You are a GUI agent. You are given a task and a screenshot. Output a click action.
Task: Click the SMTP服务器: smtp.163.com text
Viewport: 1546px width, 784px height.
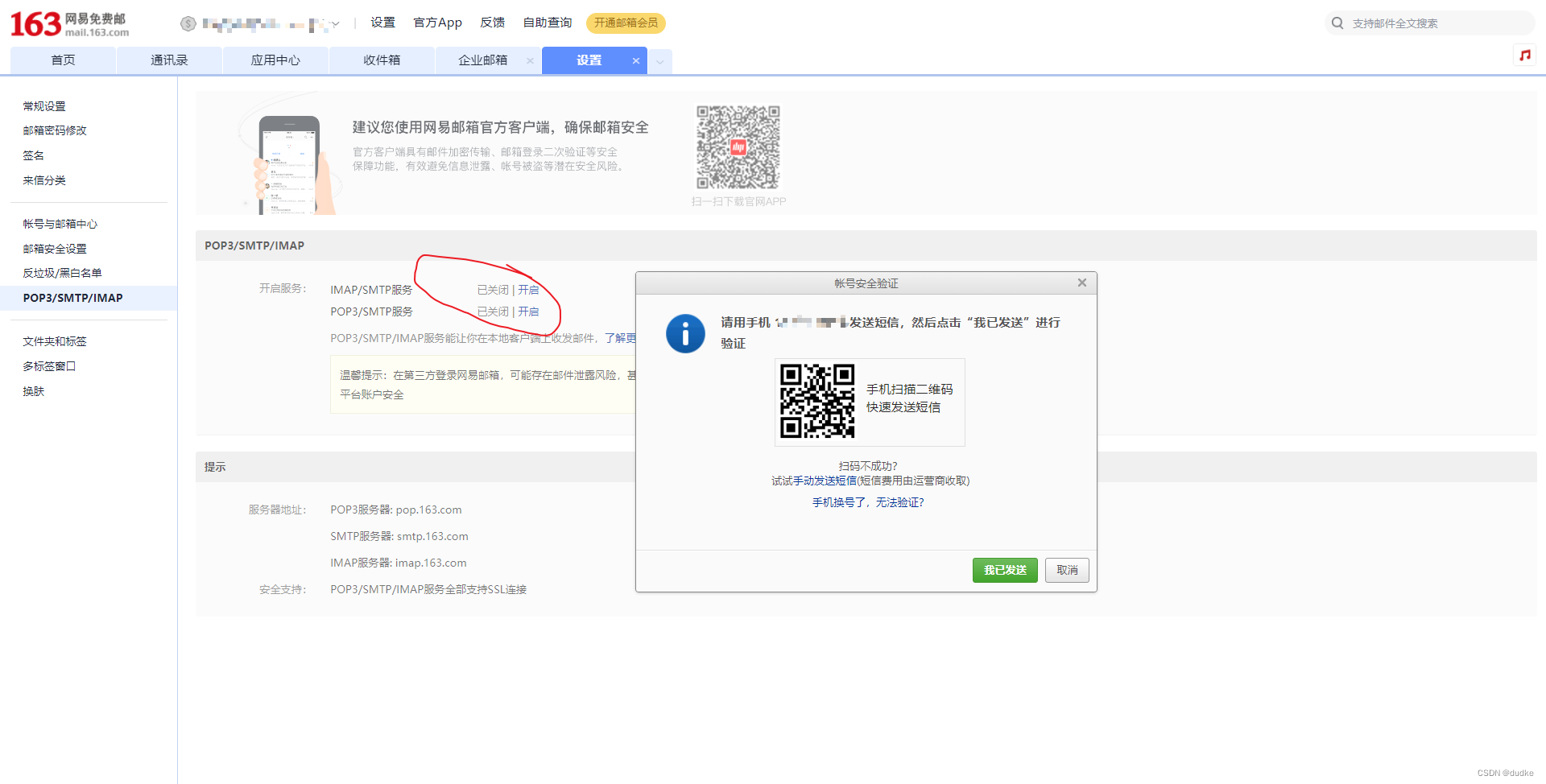(399, 536)
